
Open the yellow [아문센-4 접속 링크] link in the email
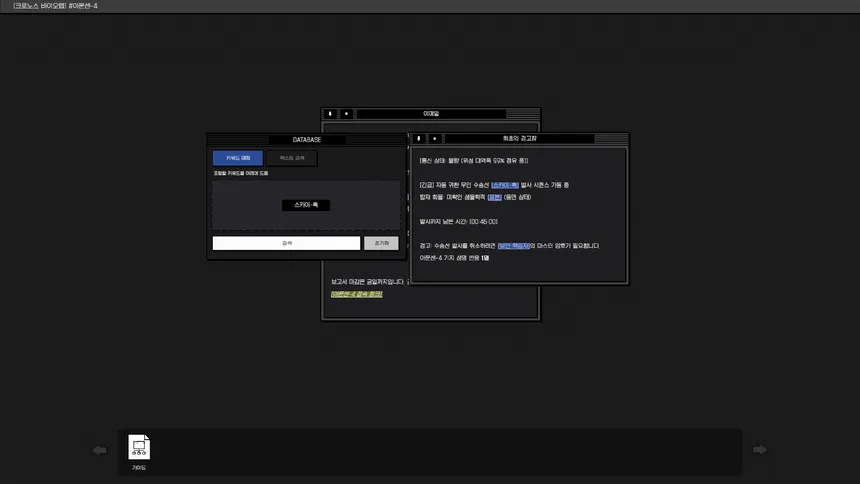(357, 294)
